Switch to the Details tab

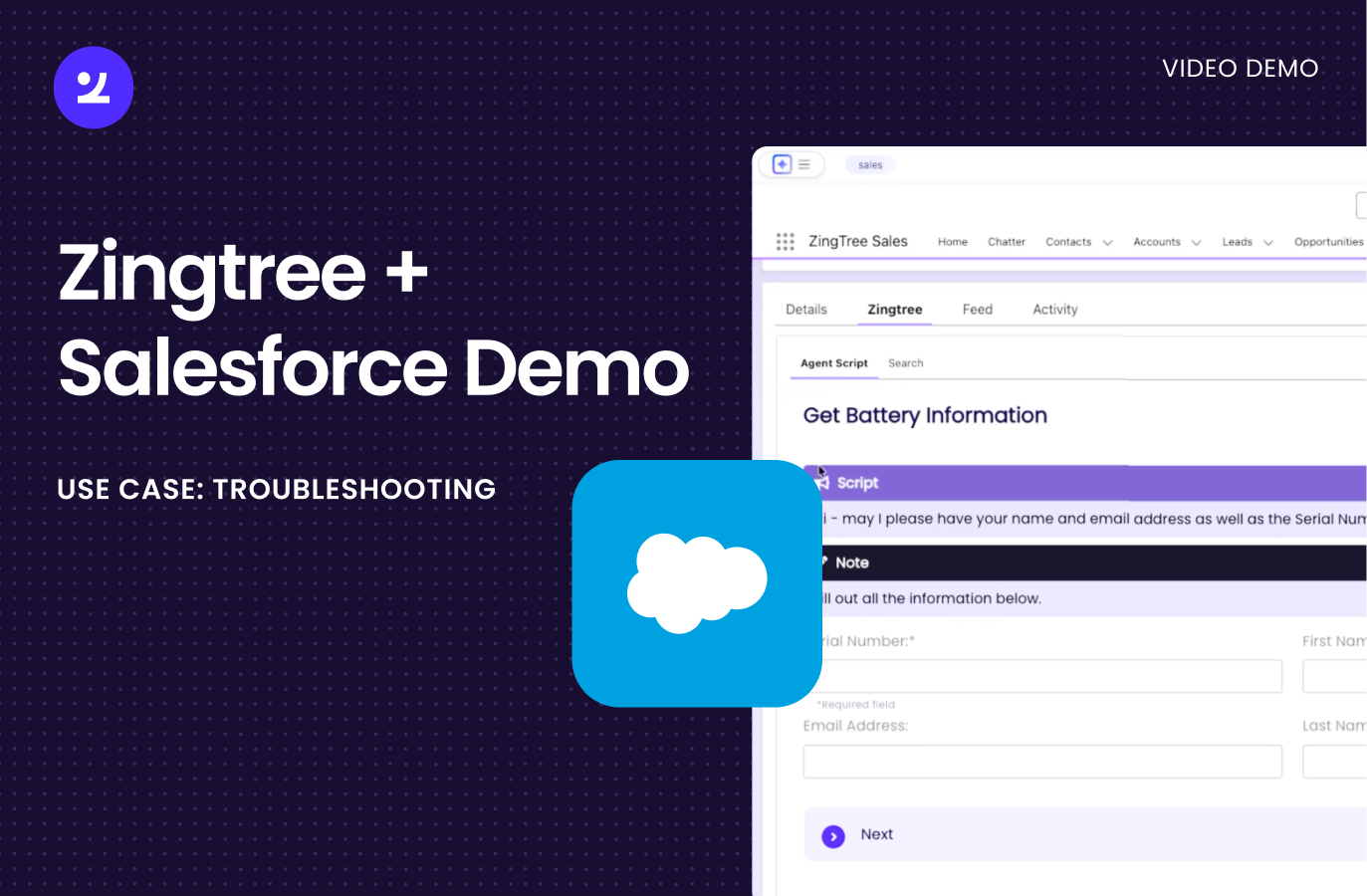click(x=806, y=310)
